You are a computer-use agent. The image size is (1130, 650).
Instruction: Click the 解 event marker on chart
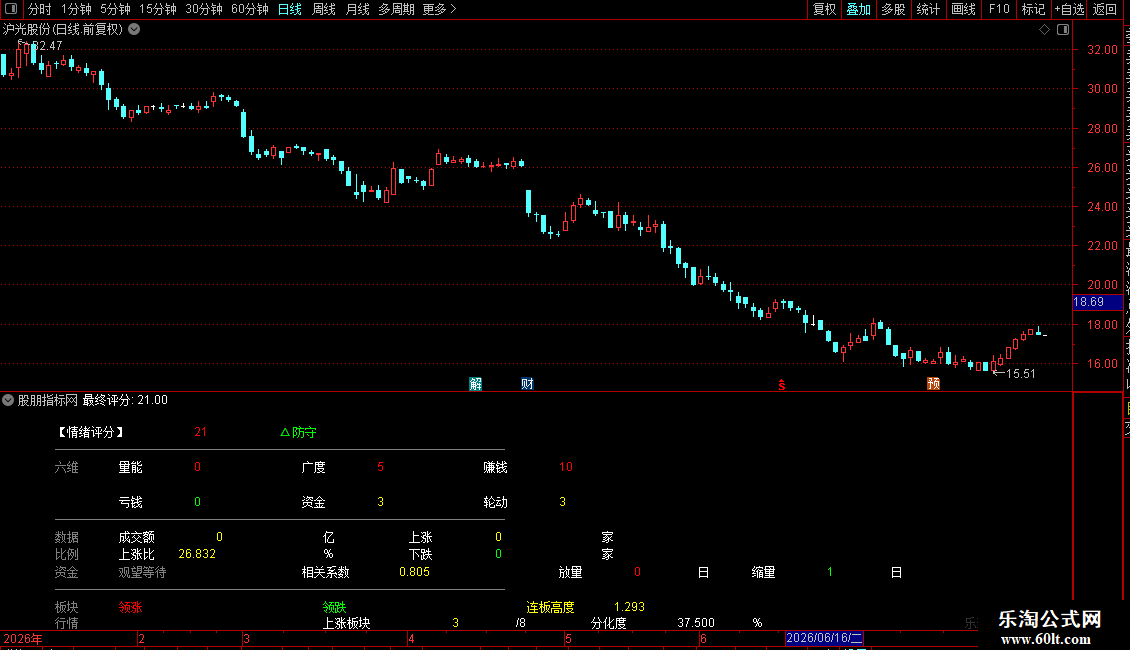[476, 384]
